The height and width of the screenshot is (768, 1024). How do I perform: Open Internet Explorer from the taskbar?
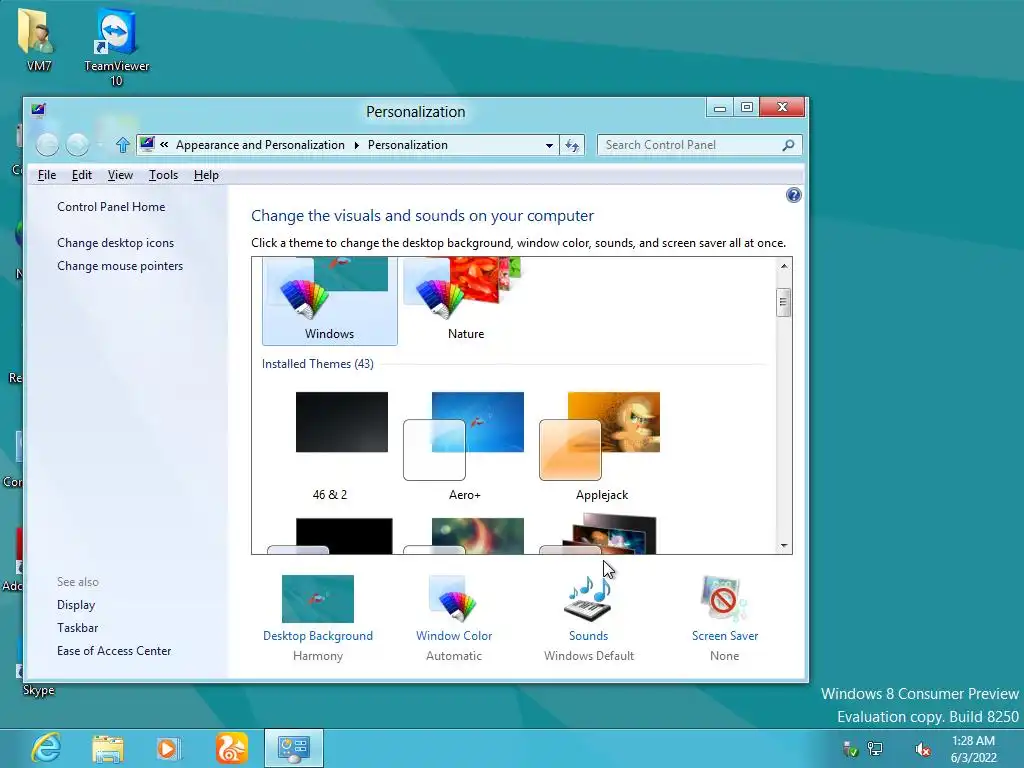(46, 748)
